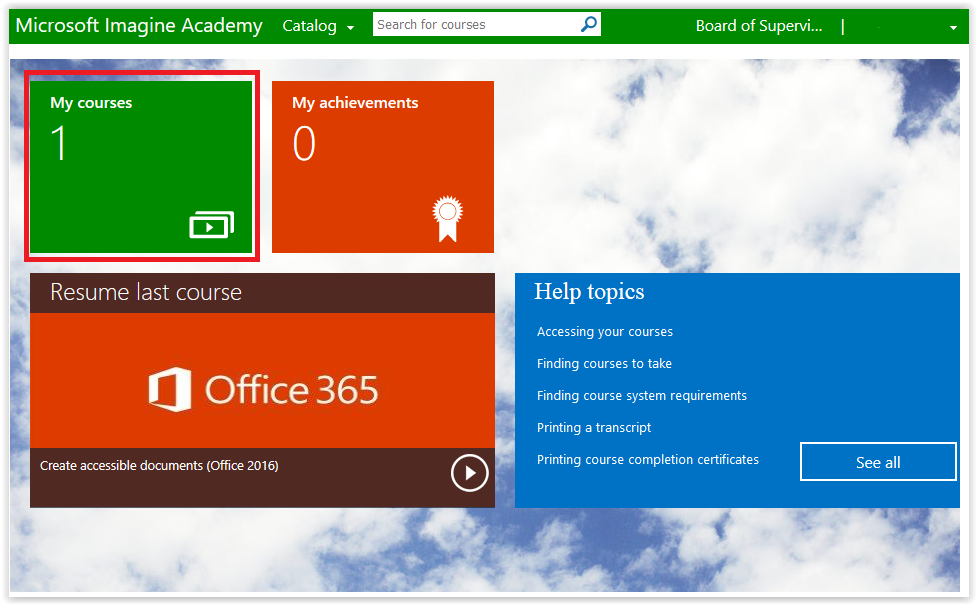Screen dimensions: 977x605
Task: Click the Microsoft Imagine Academy title
Action: coord(139,26)
